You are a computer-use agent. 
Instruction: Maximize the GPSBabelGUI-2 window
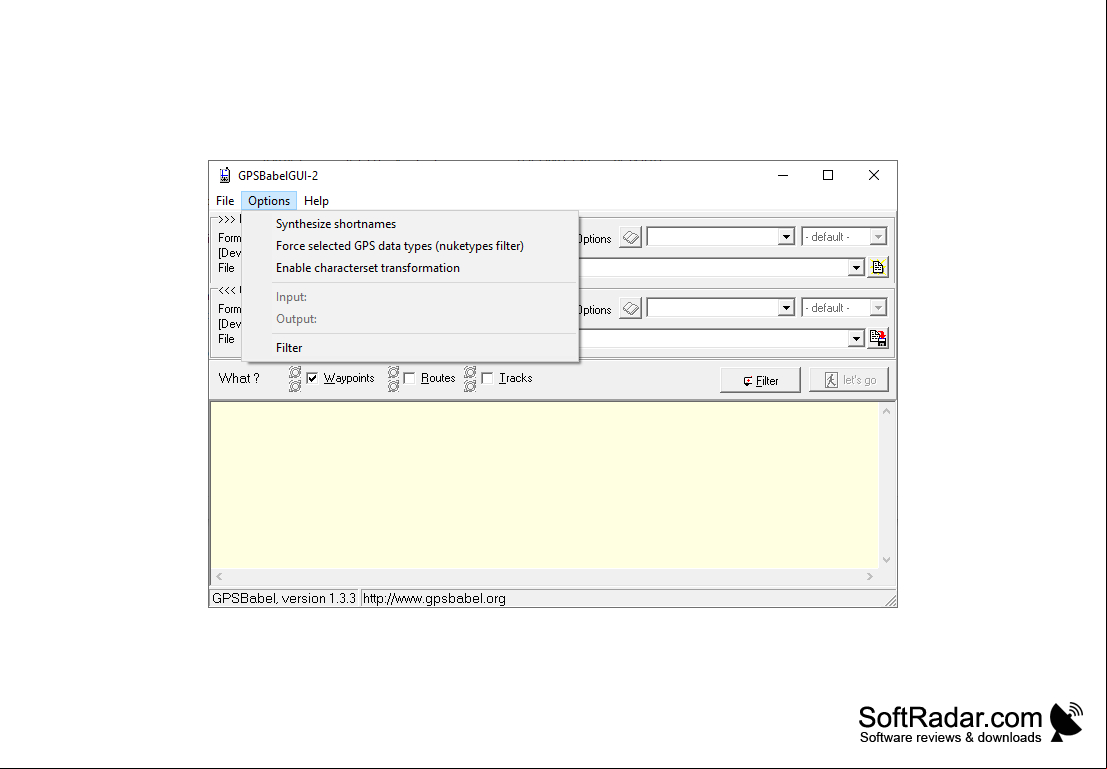click(x=828, y=175)
